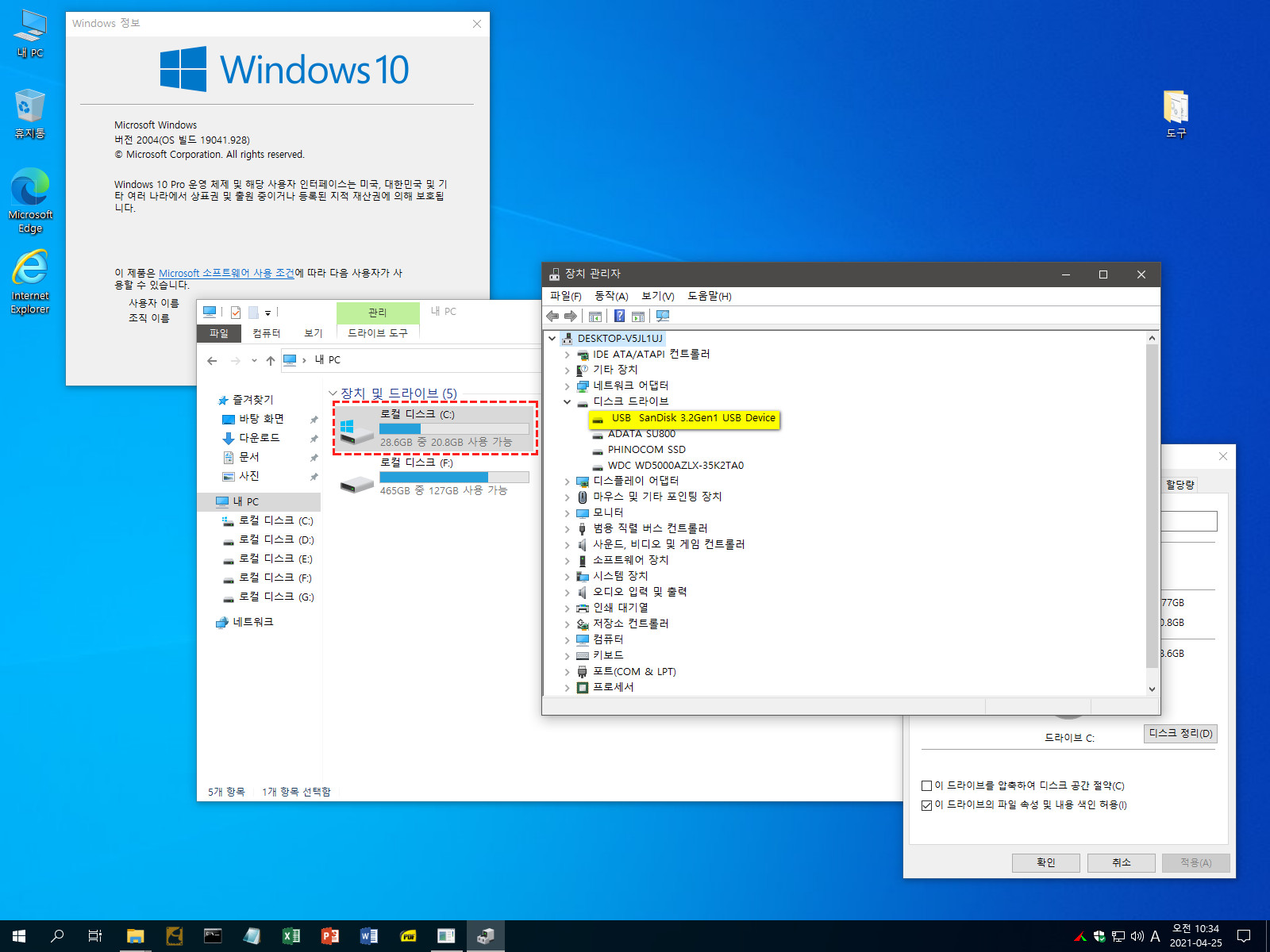This screenshot has width=1270, height=952.
Task: Switch to 드라이브 도구 ribbon tab
Action: coord(378,333)
